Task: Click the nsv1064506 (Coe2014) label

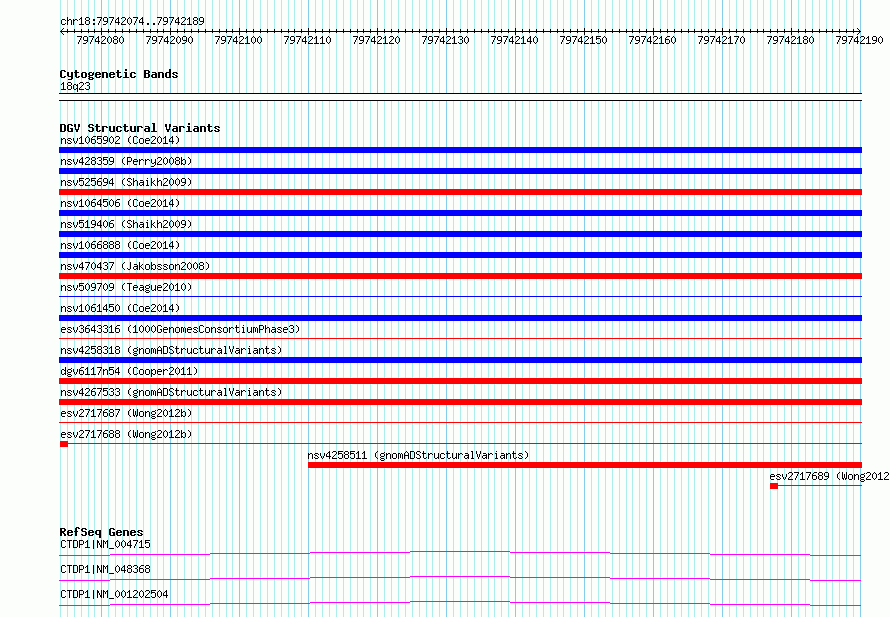Action: 120,203
